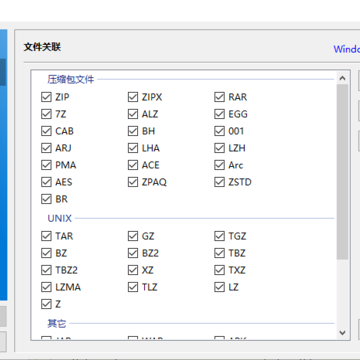Toggle the BH checkbox
Viewport: 360px width, 360px height.
(133, 131)
